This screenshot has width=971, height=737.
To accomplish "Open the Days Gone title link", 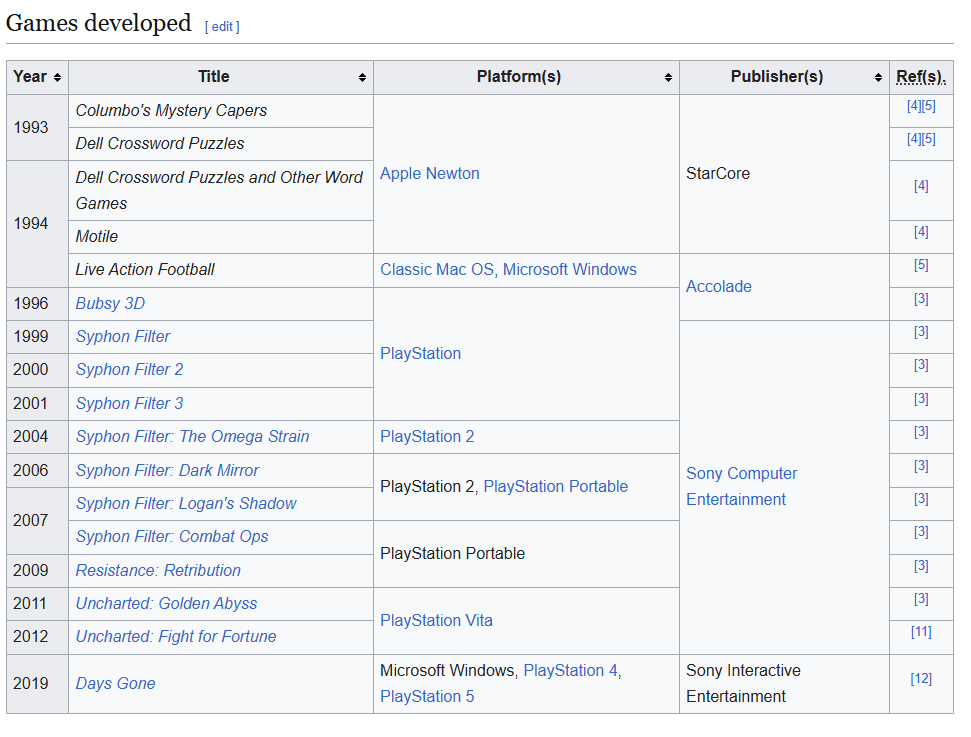I will pos(115,684).
